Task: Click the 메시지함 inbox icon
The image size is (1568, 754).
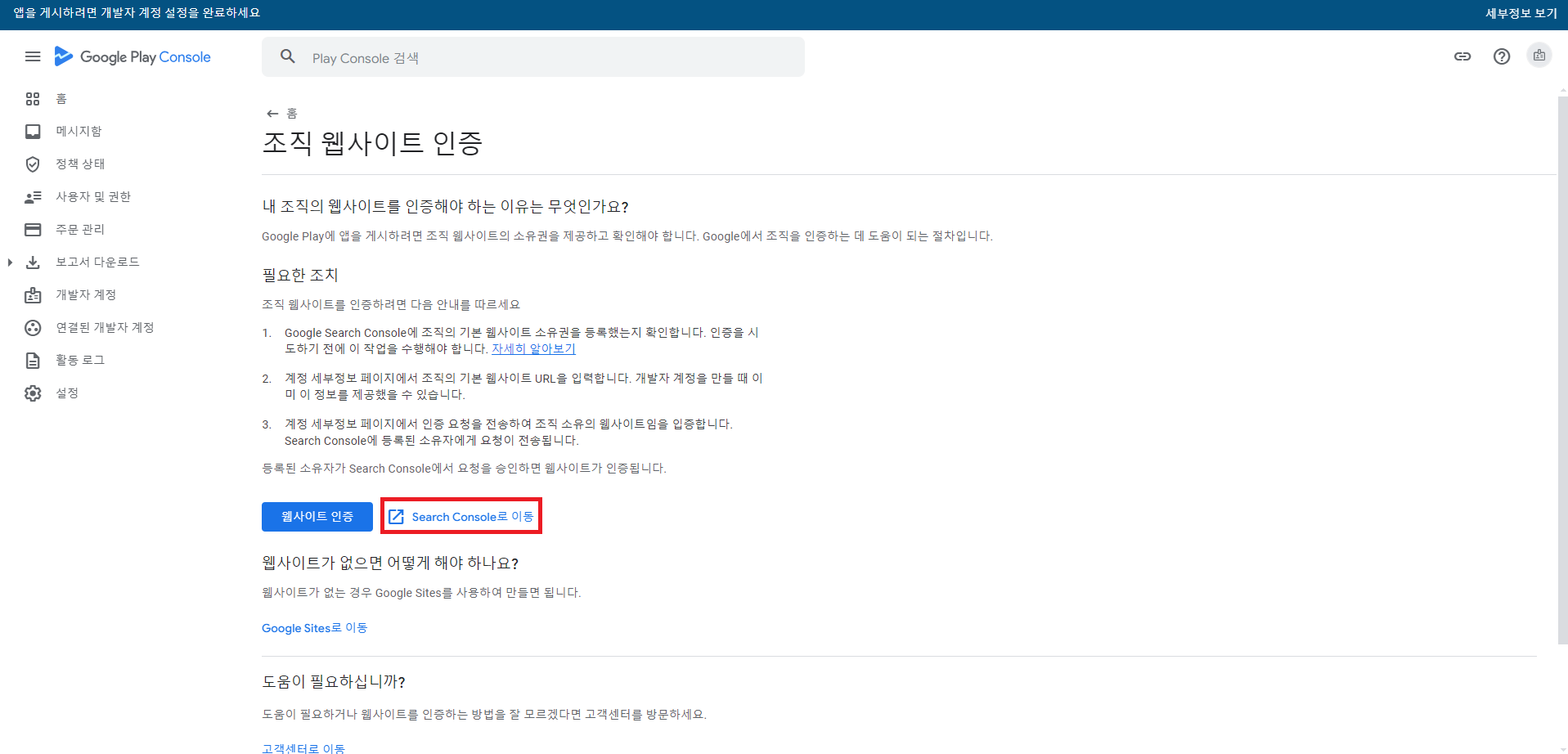Action: tap(33, 132)
